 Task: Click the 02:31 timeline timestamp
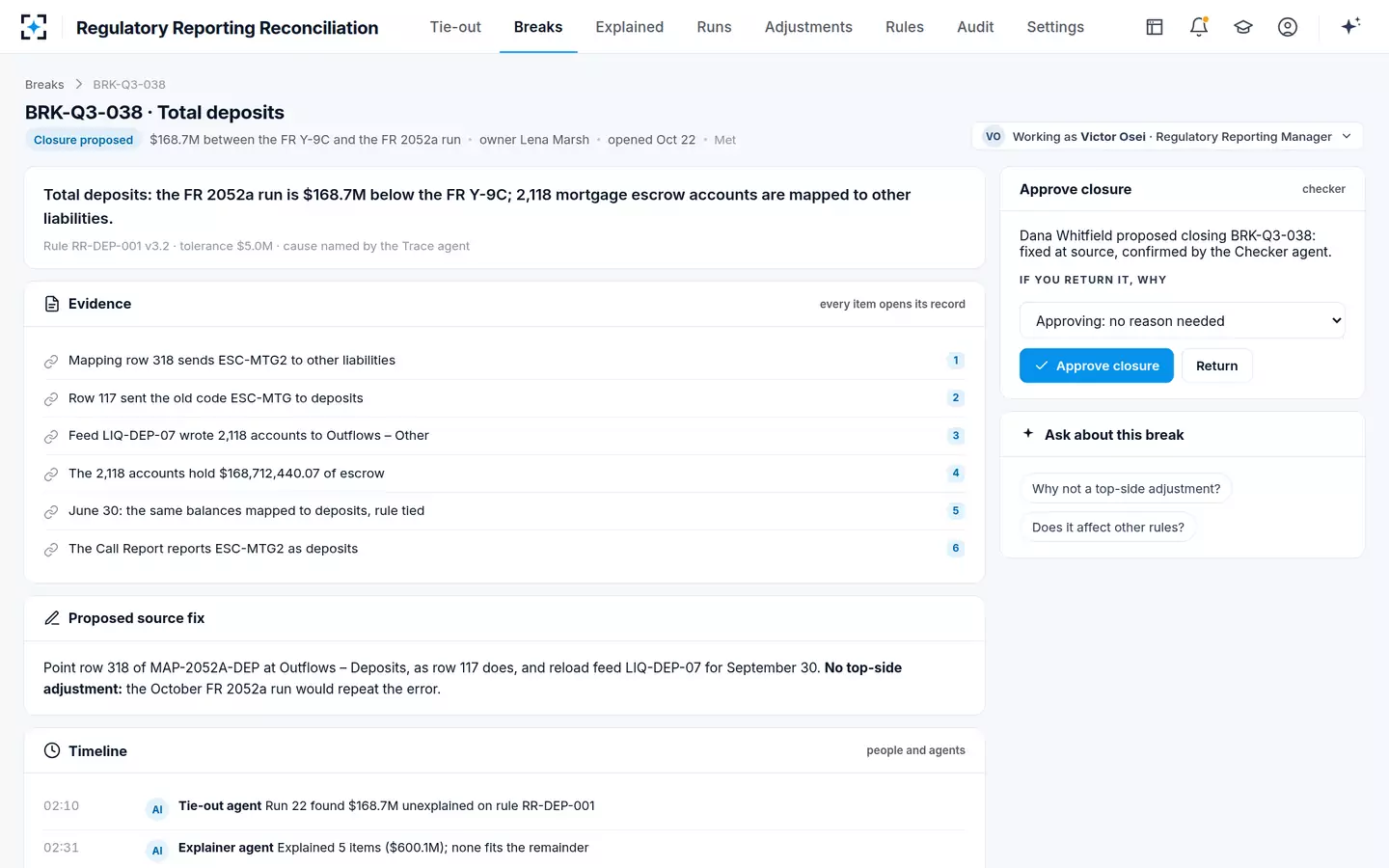tap(61, 848)
